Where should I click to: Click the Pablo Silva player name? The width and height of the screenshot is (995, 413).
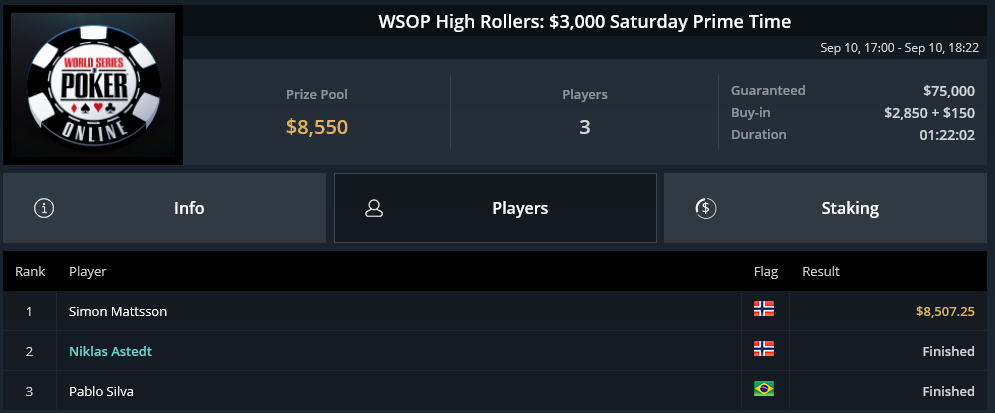pos(102,391)
